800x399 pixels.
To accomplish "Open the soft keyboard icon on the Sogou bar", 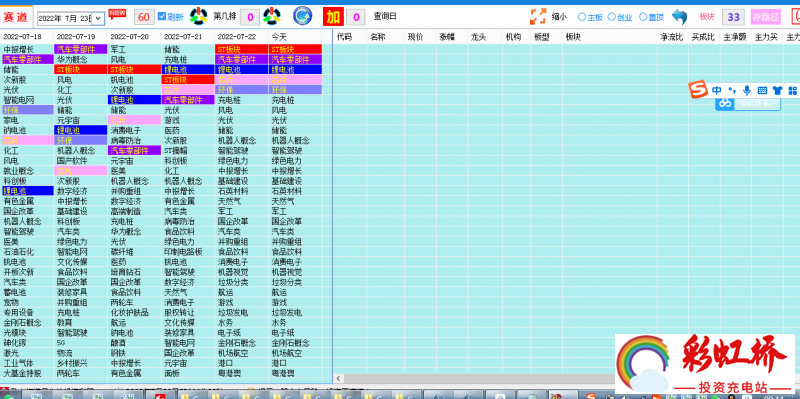I will coord(762,90).
